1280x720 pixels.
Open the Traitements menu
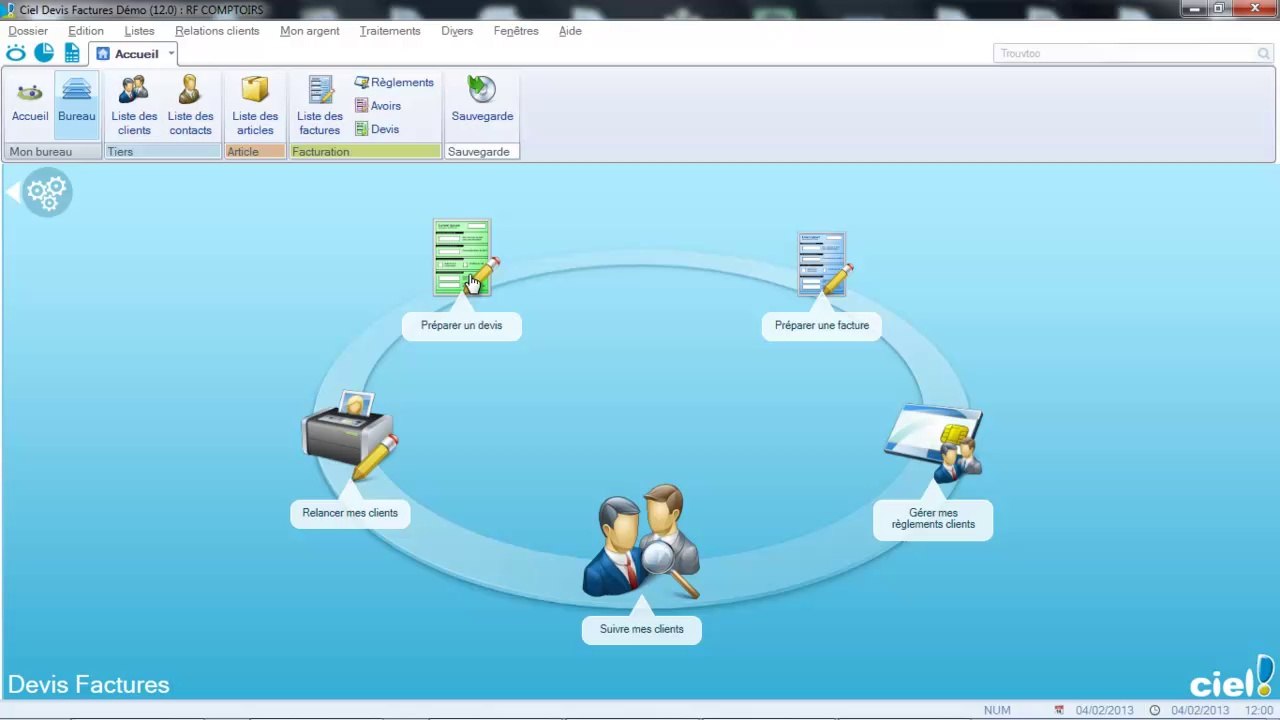(x=390, y=31)
